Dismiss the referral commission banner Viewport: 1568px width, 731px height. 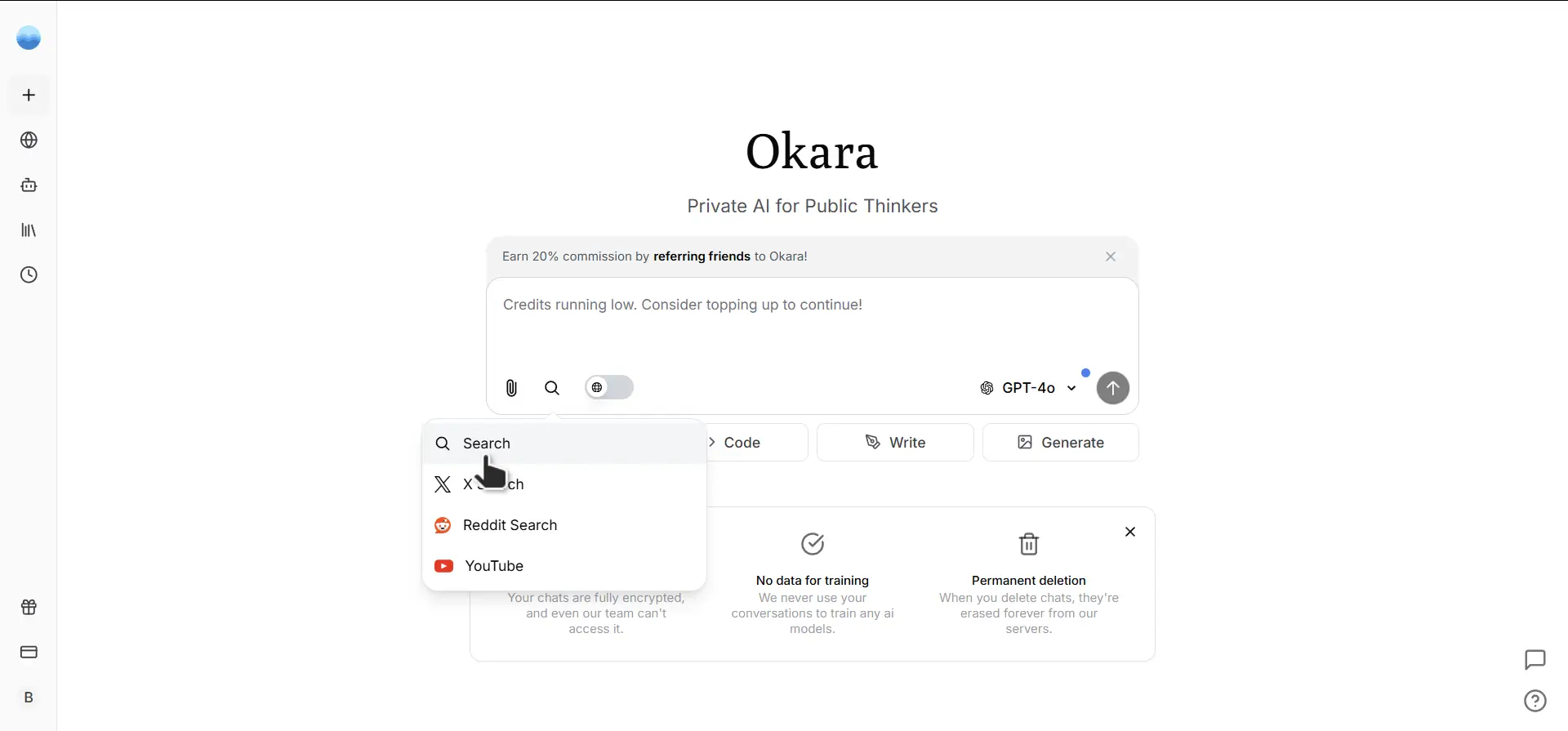click(1111, 256)
